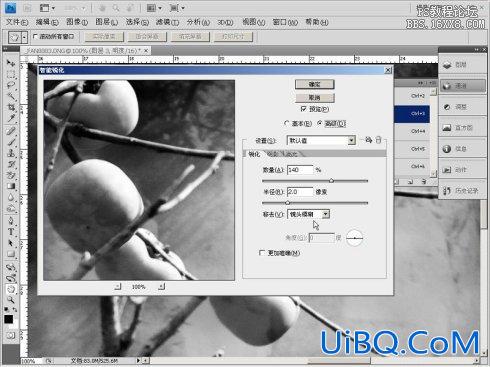Delete current settings trash icon in dialog
Image resolution: width=490 pixels, height=367 pixels.
point(378,140)
